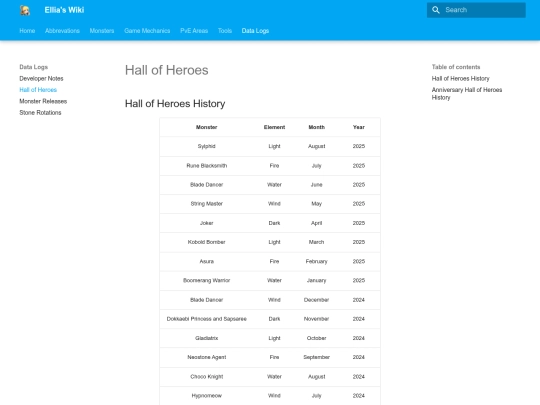Focus the Search input field

click(476, 10)
